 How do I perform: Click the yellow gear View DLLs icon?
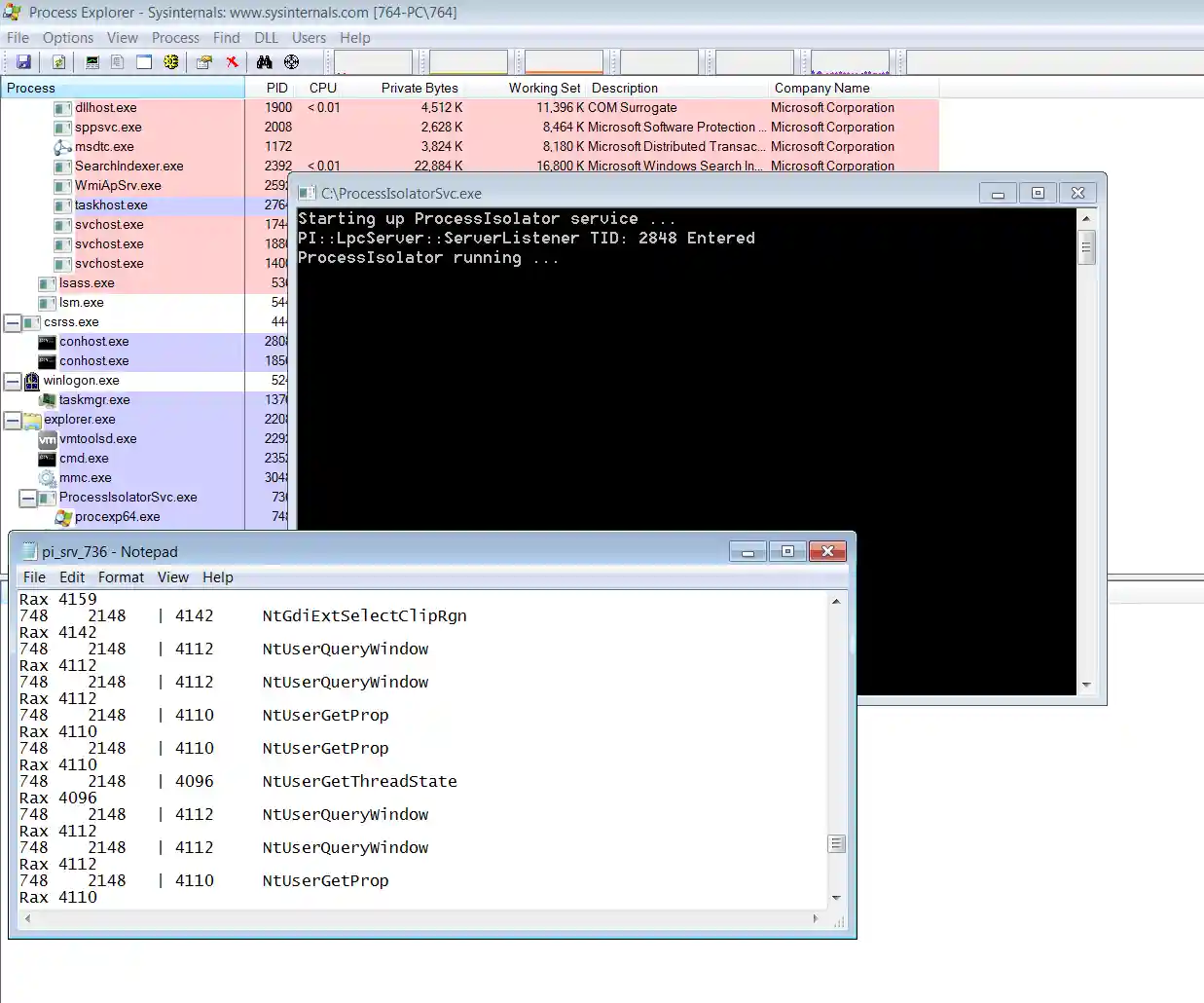(171, 62)
